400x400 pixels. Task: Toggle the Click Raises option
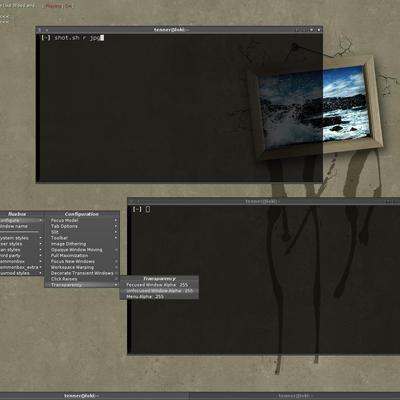(82, 279)
